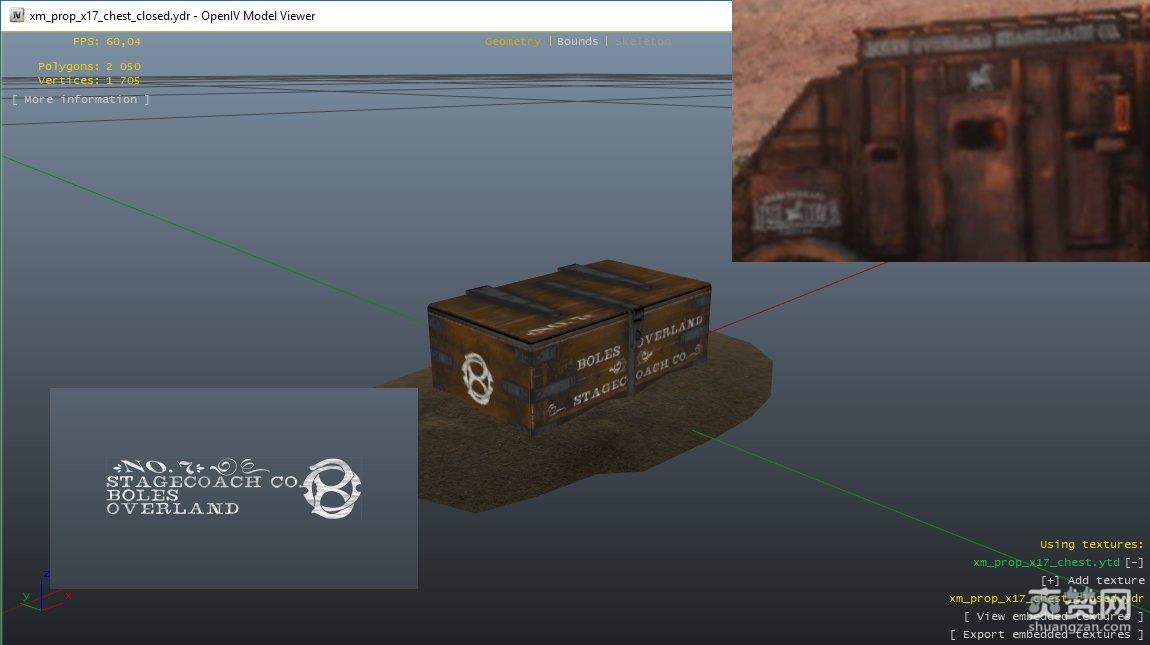Click the stagecoach reference image thumbnail
The image size is (1150, 645).
coord(940,131)
